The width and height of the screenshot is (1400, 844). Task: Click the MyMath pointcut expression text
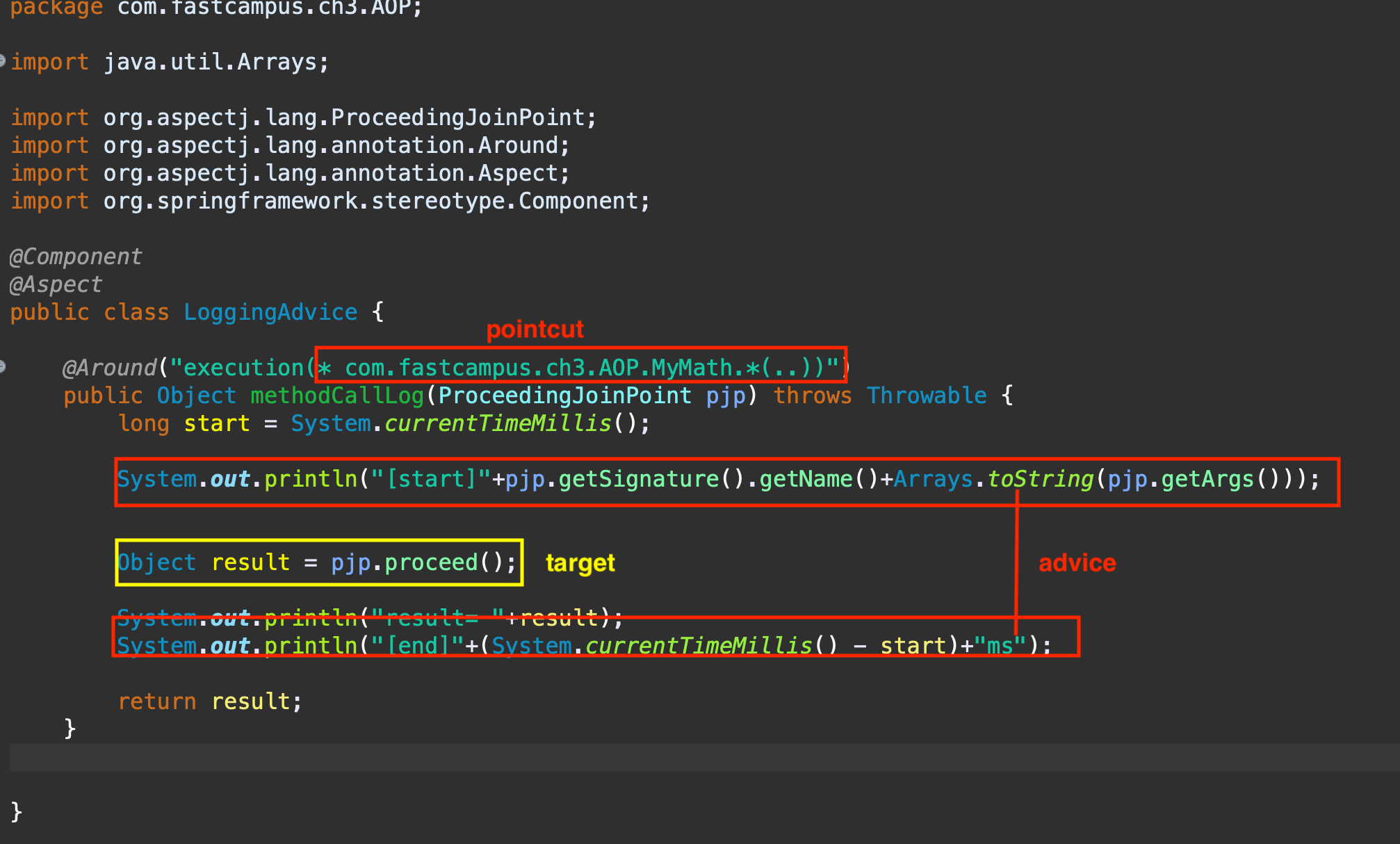691,367
